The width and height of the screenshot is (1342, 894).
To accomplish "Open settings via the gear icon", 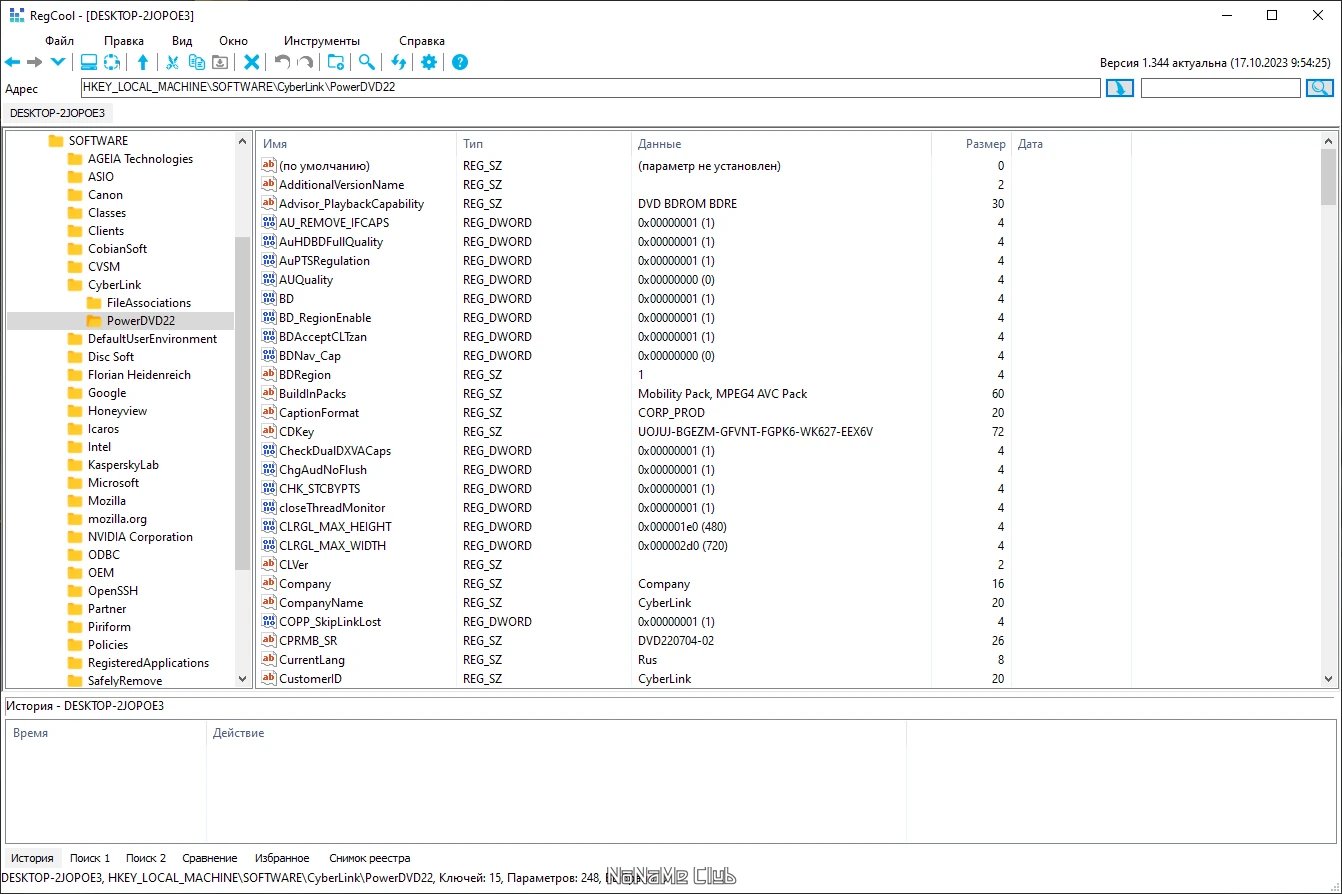I will click(x=429, y=62).
